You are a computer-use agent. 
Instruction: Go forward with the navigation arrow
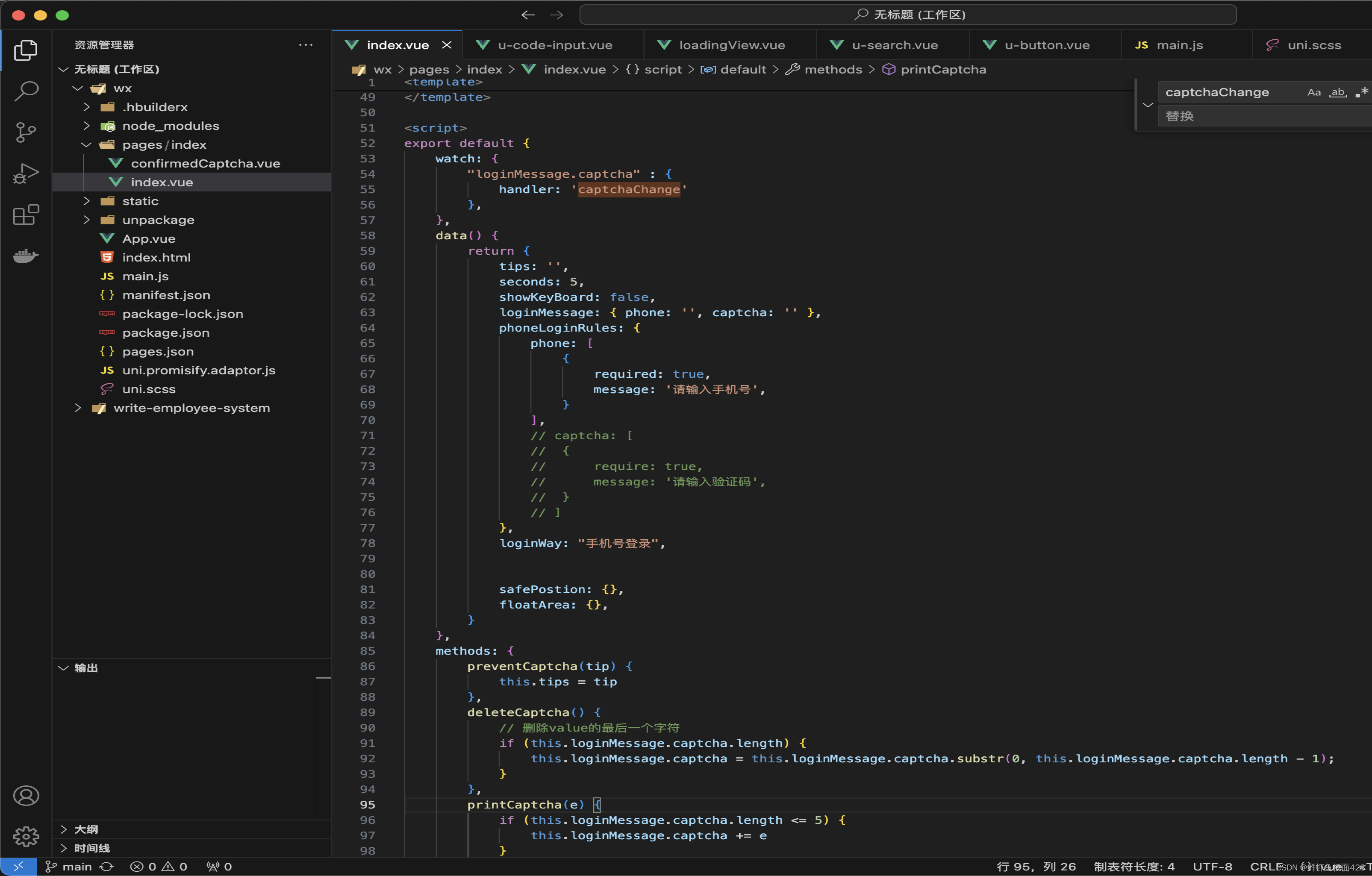point(556,15)
